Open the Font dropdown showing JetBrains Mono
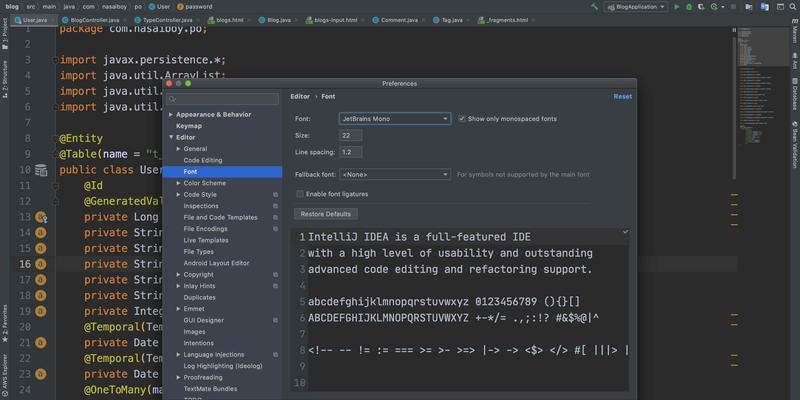800x400 pixels. click(x=395, y=119)
